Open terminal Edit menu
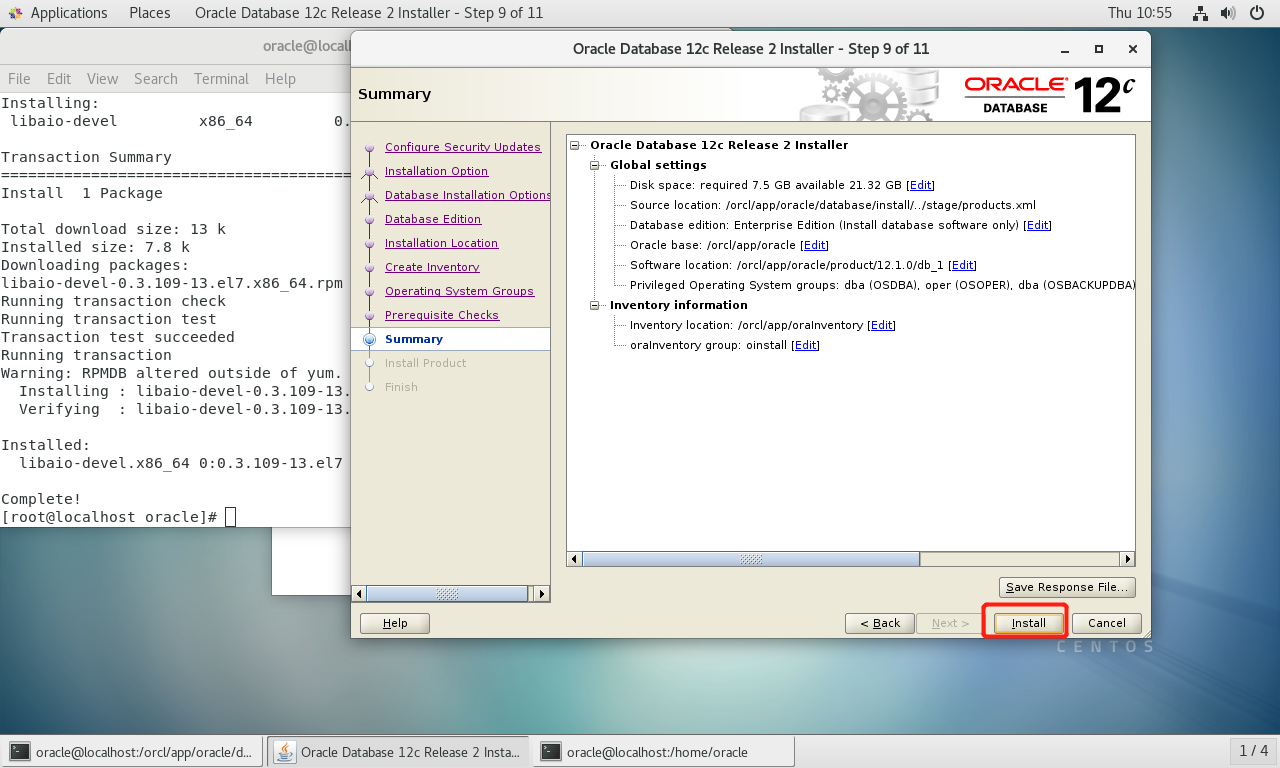Viewport: 1280px width, 768px height. click(59, 79)
